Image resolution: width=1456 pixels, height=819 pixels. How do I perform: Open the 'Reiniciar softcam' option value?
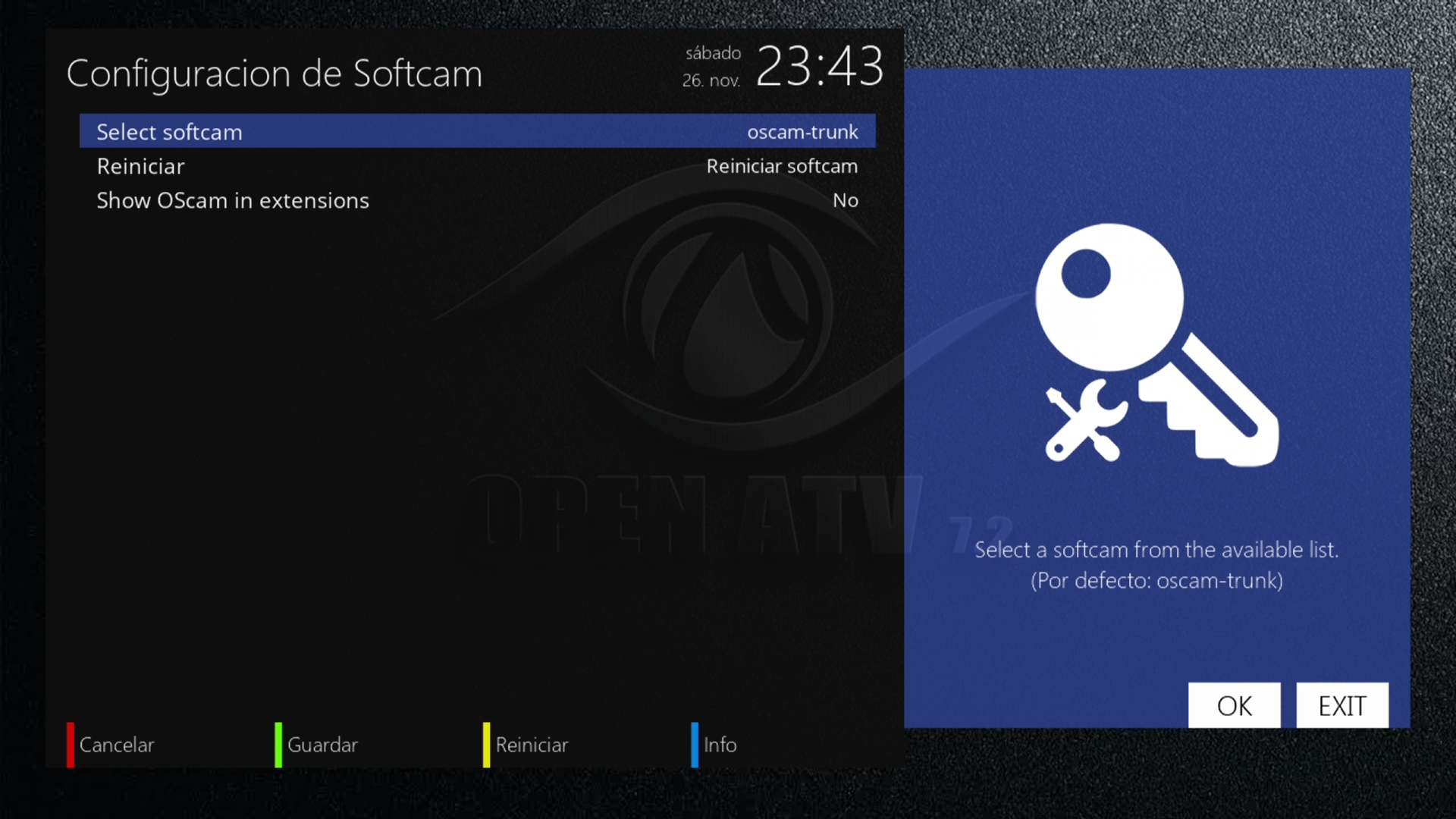(x=781, y=166)
